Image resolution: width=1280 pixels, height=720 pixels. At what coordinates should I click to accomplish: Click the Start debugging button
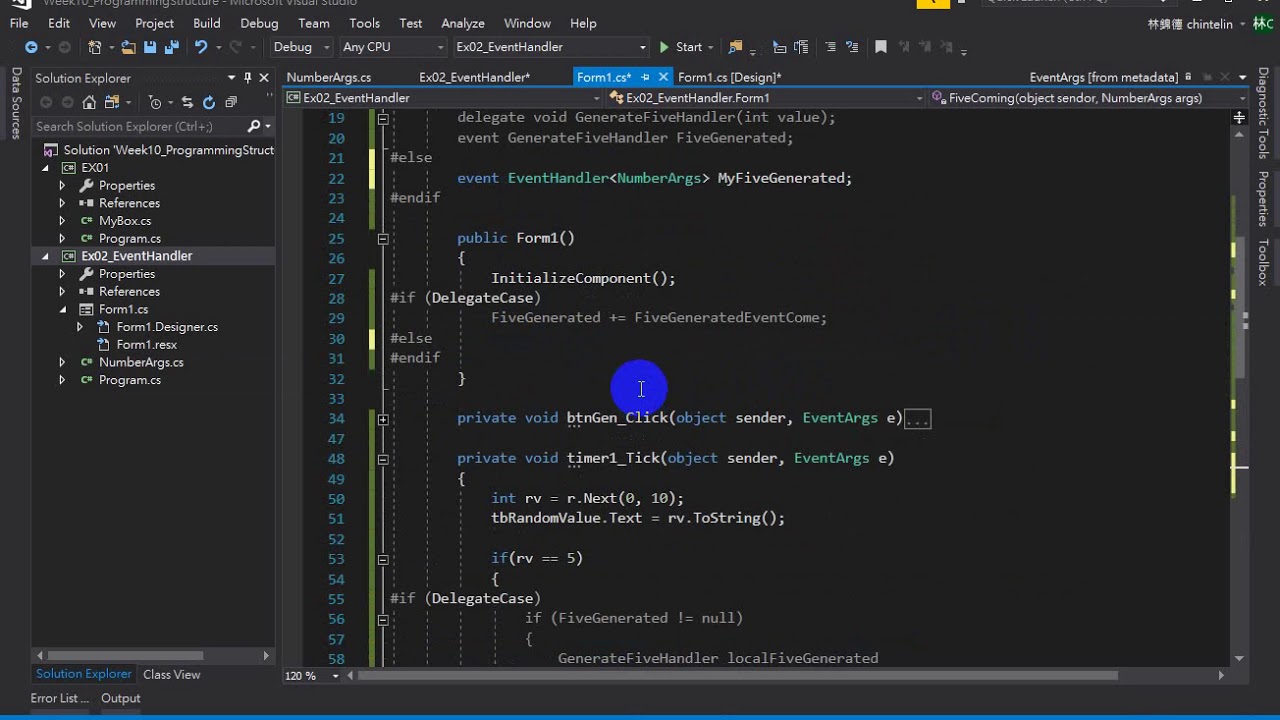681,47
